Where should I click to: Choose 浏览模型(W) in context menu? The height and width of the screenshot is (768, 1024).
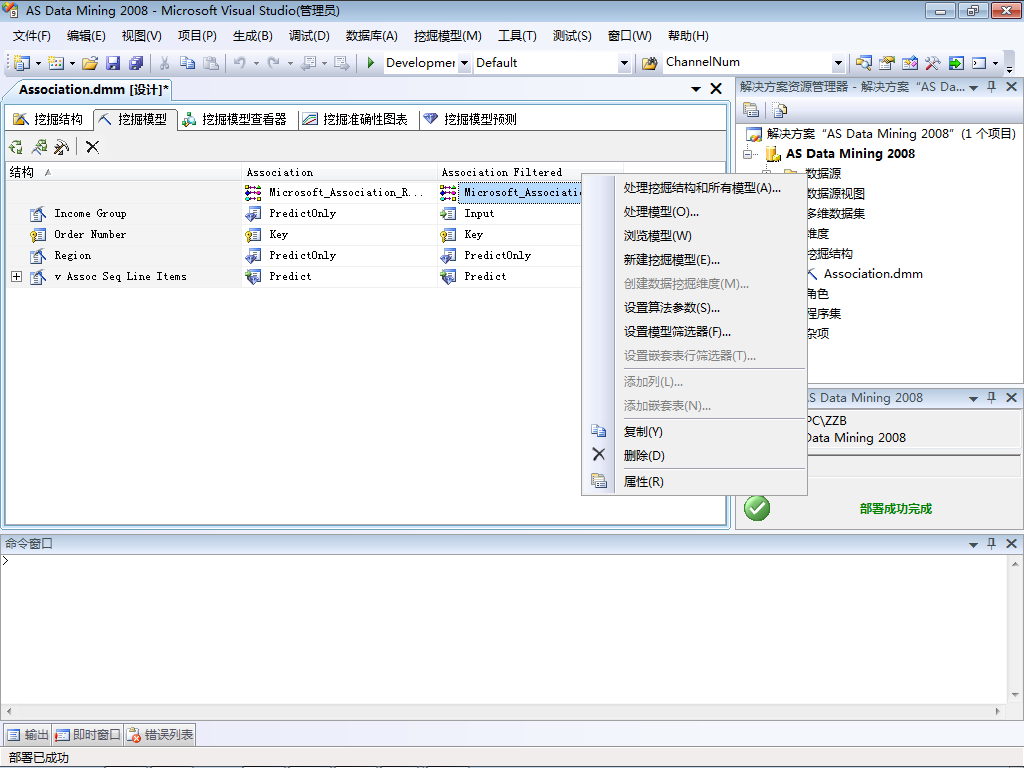click(x=657, y=236)
